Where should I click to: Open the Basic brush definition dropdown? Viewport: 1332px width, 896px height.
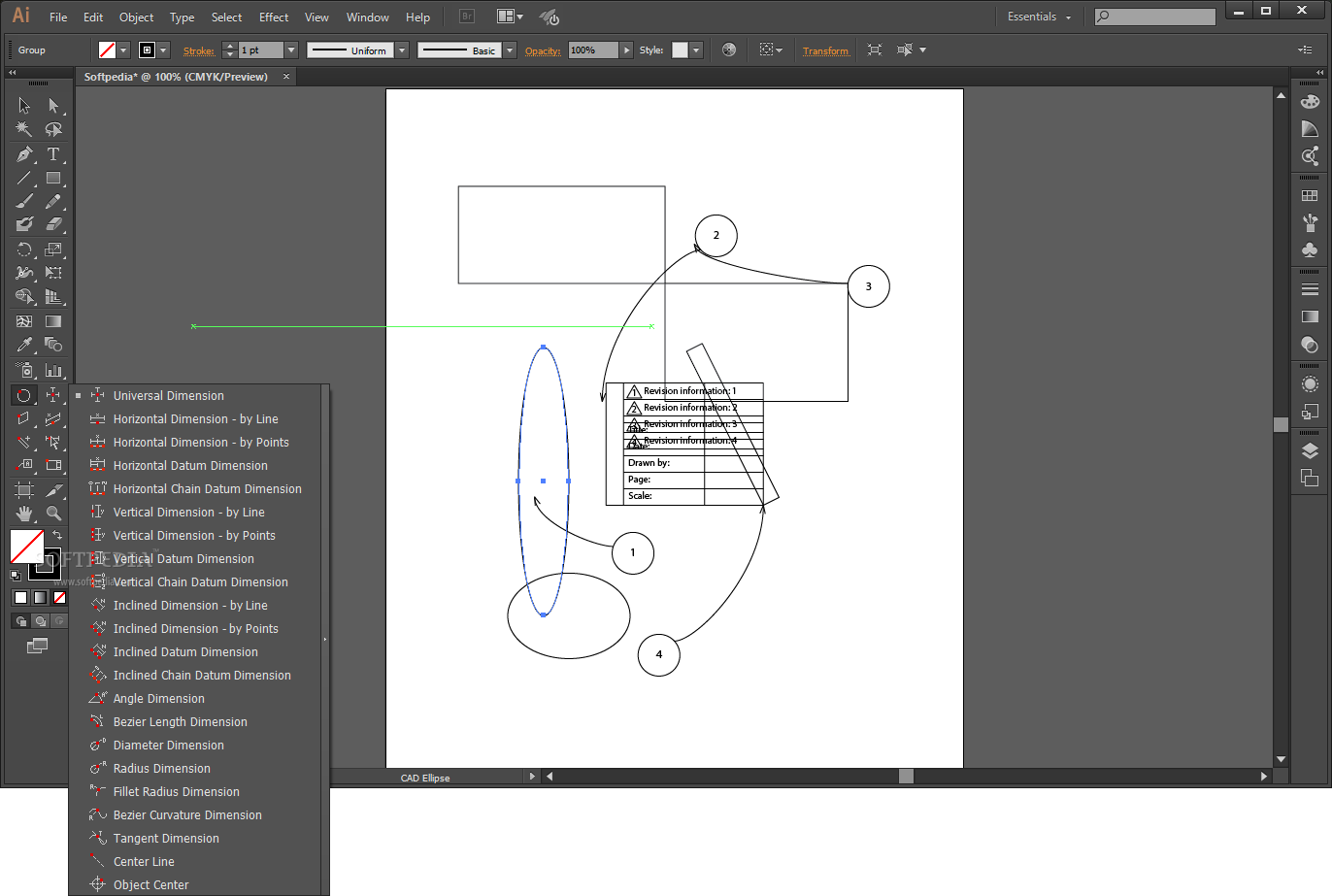[510, 50]
